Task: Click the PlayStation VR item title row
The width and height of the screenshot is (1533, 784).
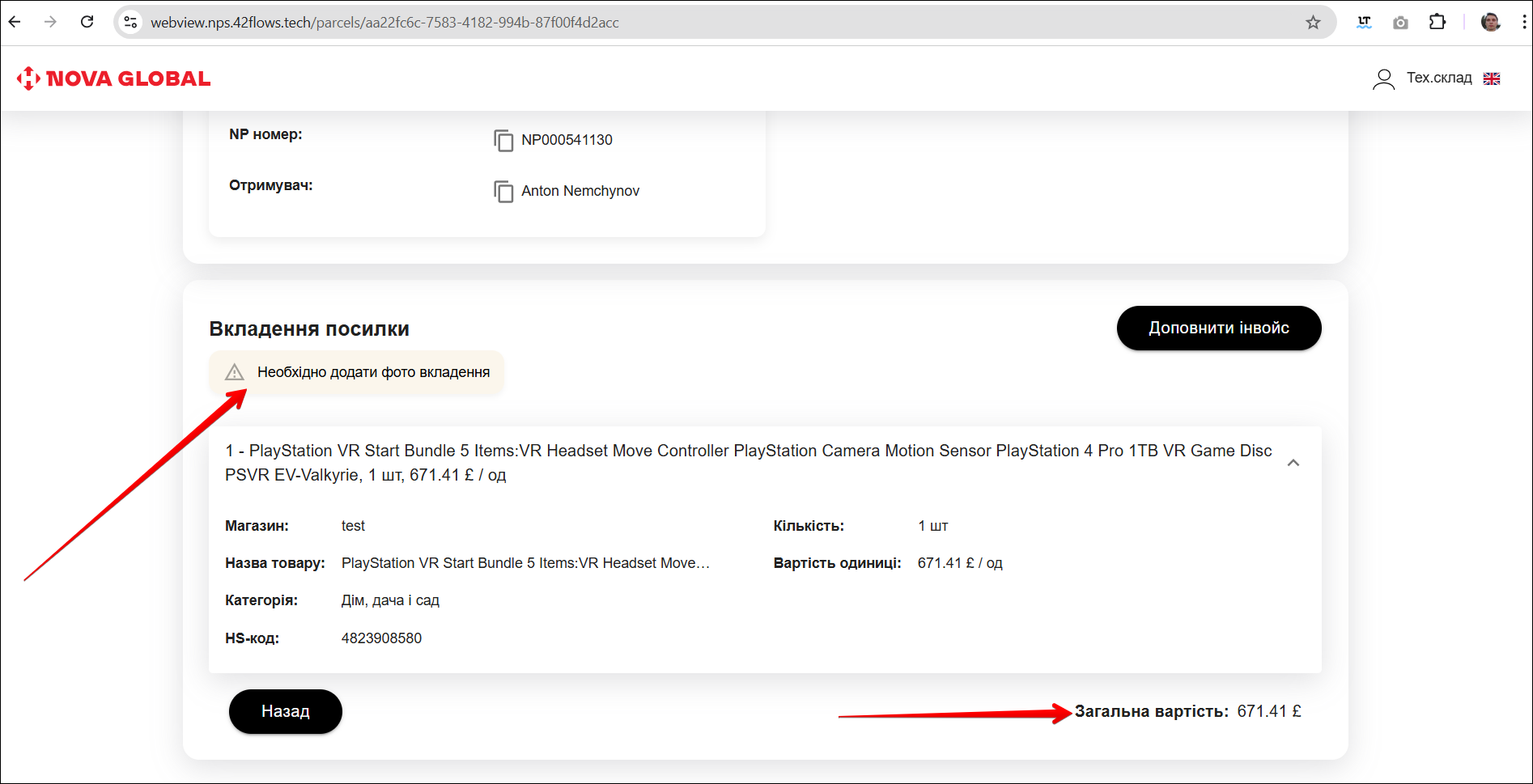Action: (x=748, y=463)
